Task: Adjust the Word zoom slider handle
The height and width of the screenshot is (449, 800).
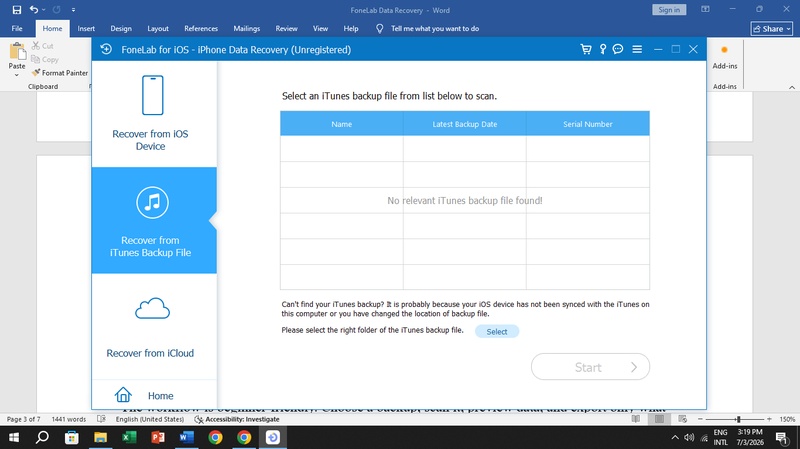Action: tap(738, 419)
